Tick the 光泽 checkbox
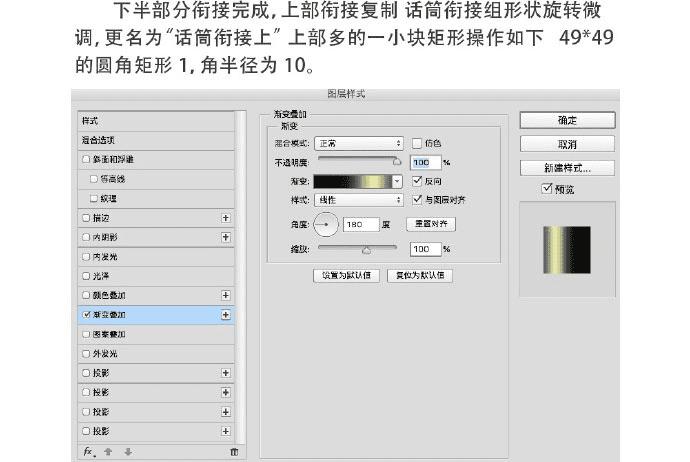The height and width of the screenshot is (462, 690). click(x=86, y=276)
